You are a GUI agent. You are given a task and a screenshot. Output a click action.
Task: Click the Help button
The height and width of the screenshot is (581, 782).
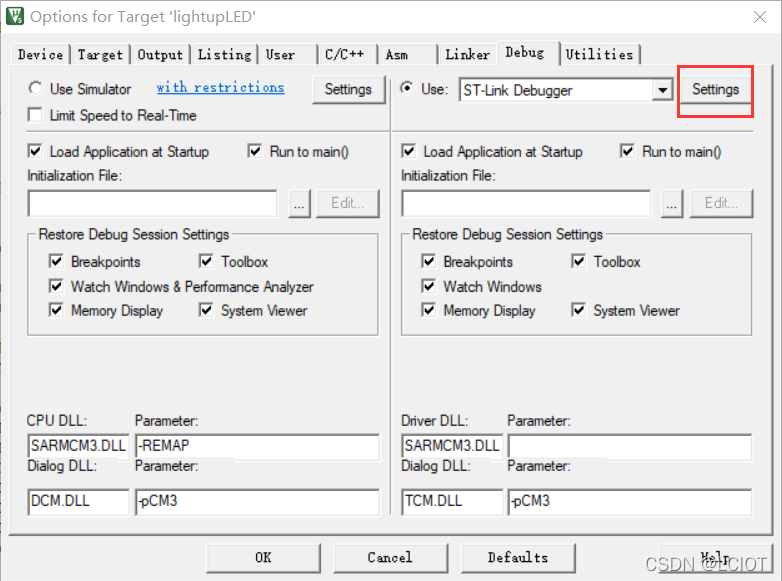(716, 558)
